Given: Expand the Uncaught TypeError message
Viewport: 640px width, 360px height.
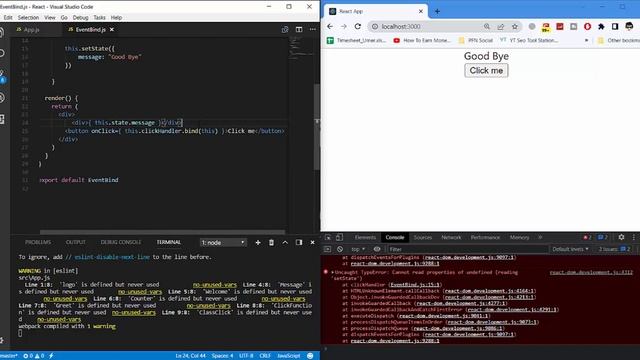Looking at the screenshot, I should tap(332, 272).
